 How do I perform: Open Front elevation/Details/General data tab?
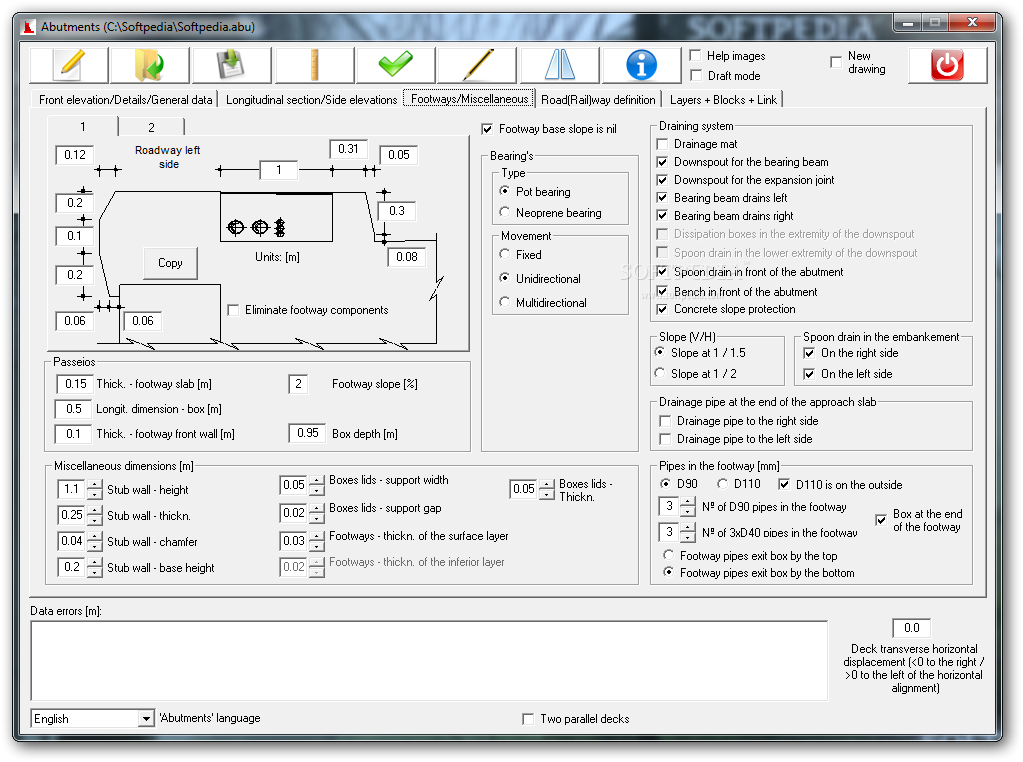pyautogui.click(x=125, y=100)
